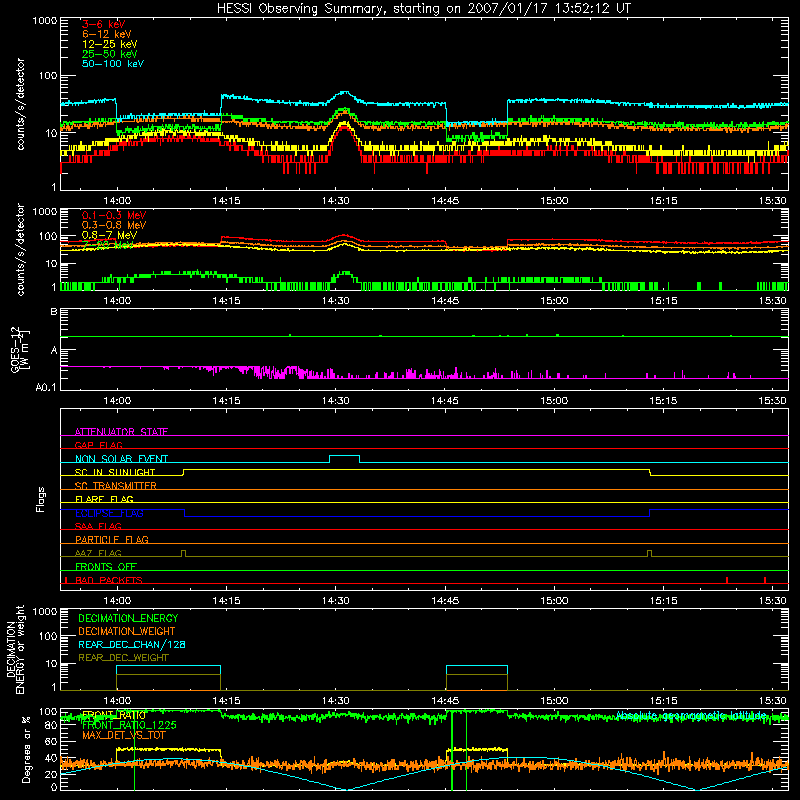Select the FRONT_RATIO_1225 legend label
The height and width of the screenshot is (800, 800).
[x=129, y=725]
